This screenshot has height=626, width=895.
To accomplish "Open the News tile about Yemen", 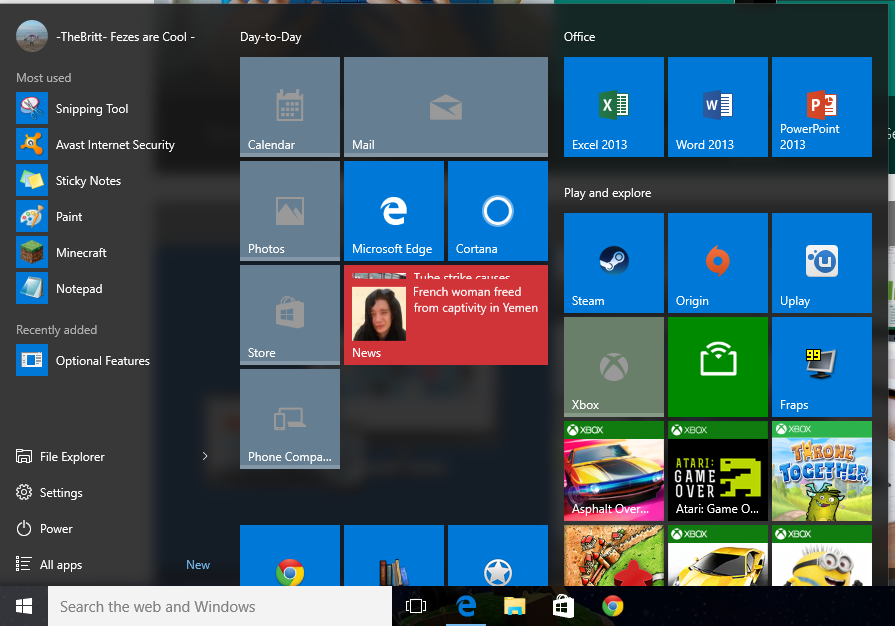I will click(x=446, y=314).
